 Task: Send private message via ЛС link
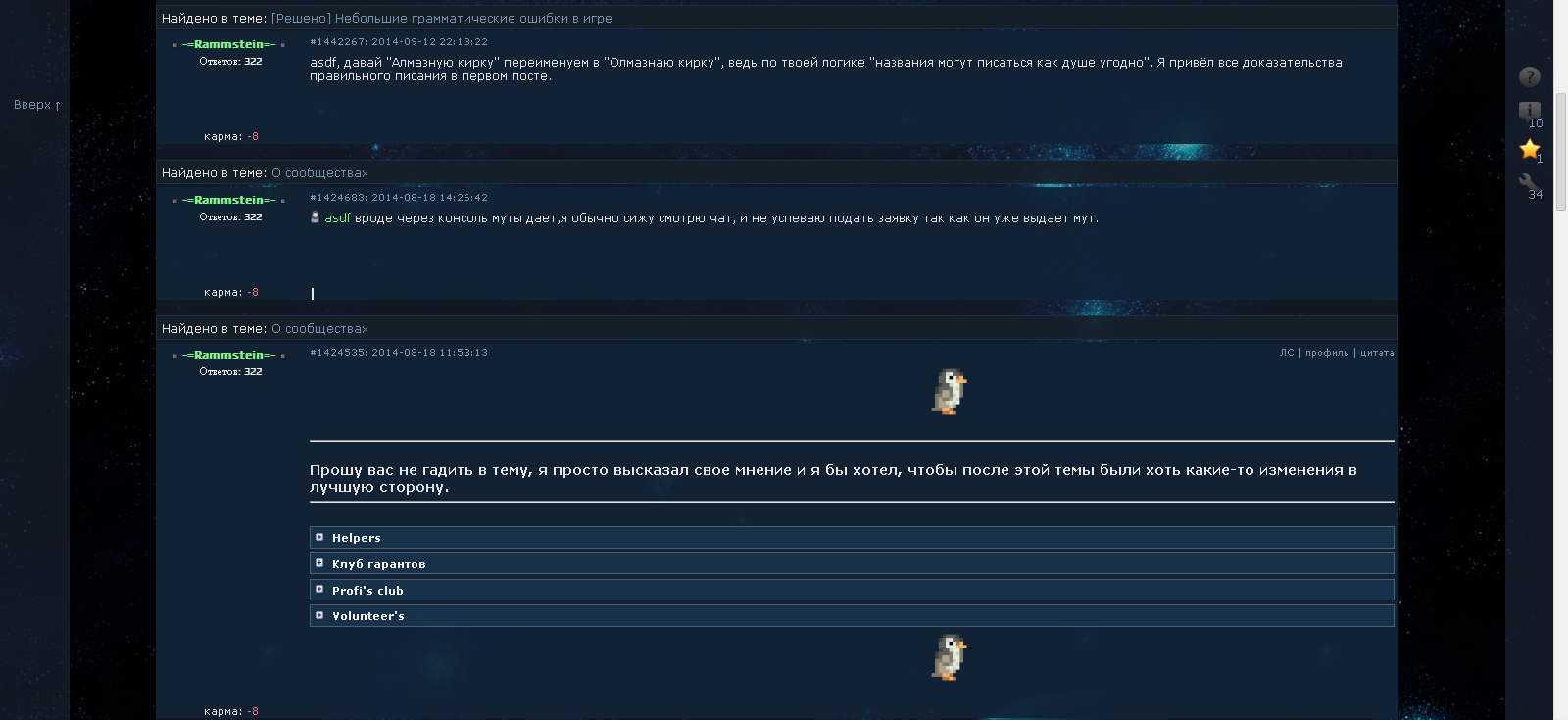pos(1287,353)
